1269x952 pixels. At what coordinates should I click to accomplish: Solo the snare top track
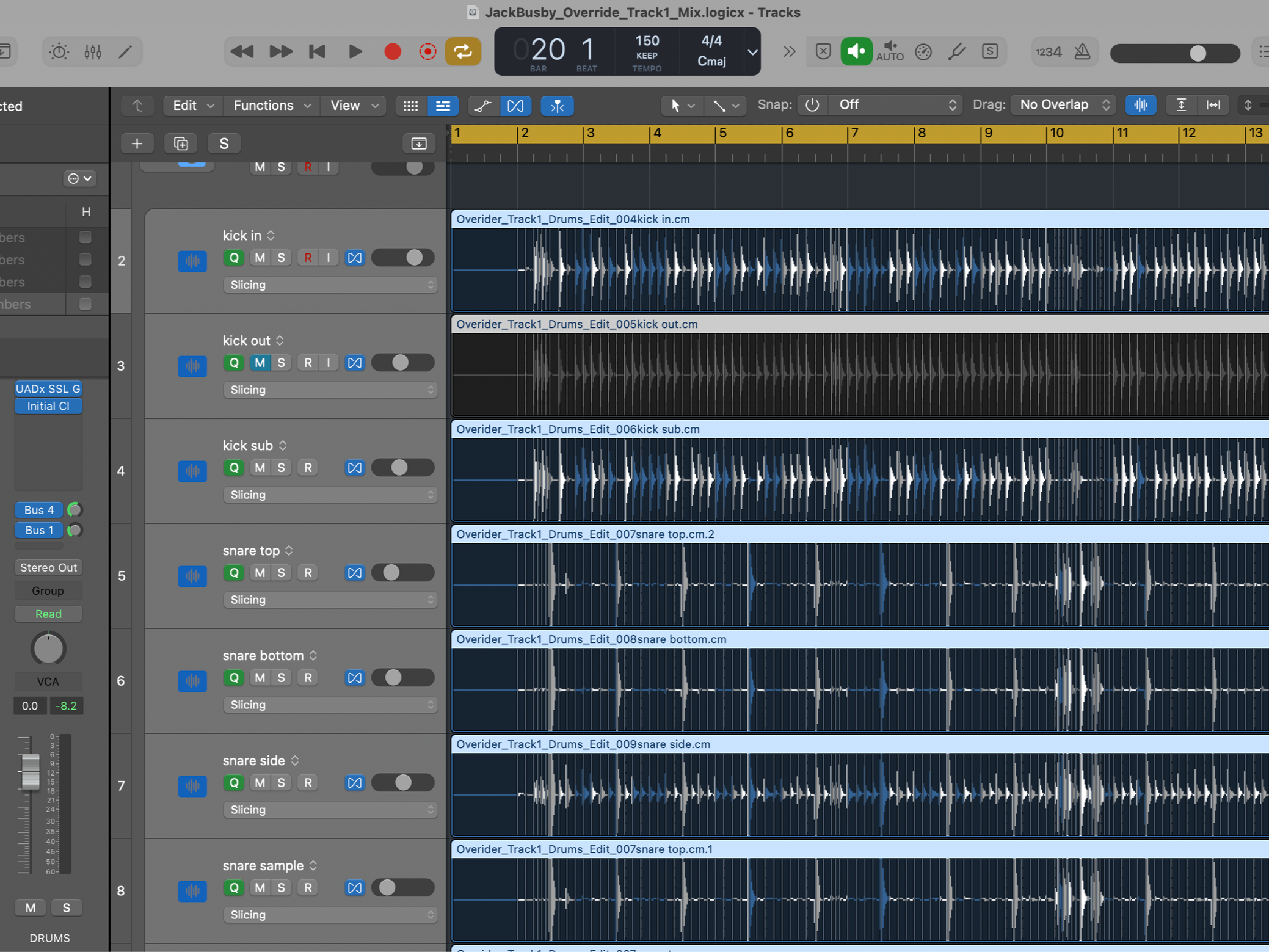coord(281,573)
